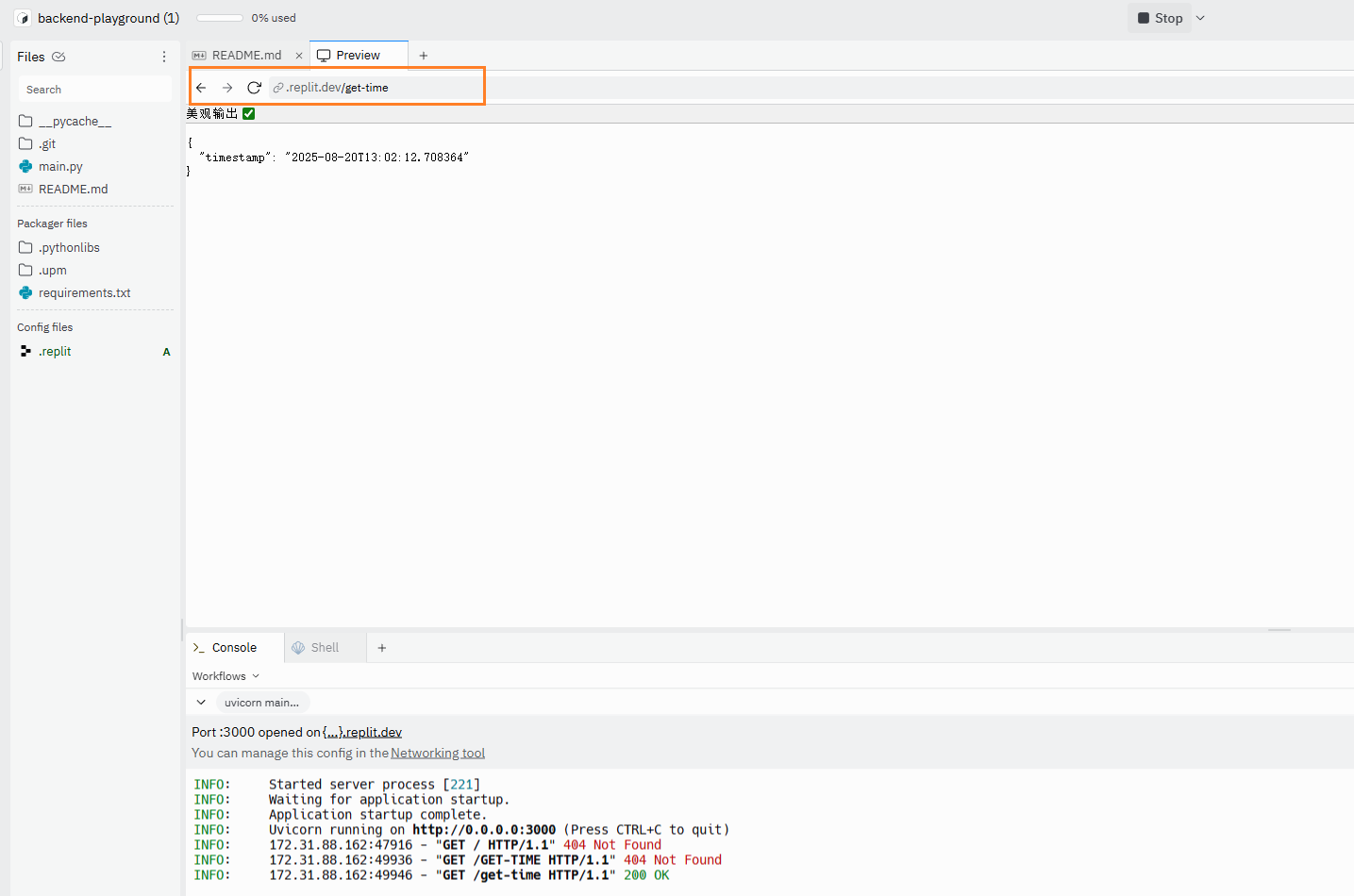Screen dimensions: 1354x896
Task: Add a new editor tab with plus
Action: click(x=424, y=56)
